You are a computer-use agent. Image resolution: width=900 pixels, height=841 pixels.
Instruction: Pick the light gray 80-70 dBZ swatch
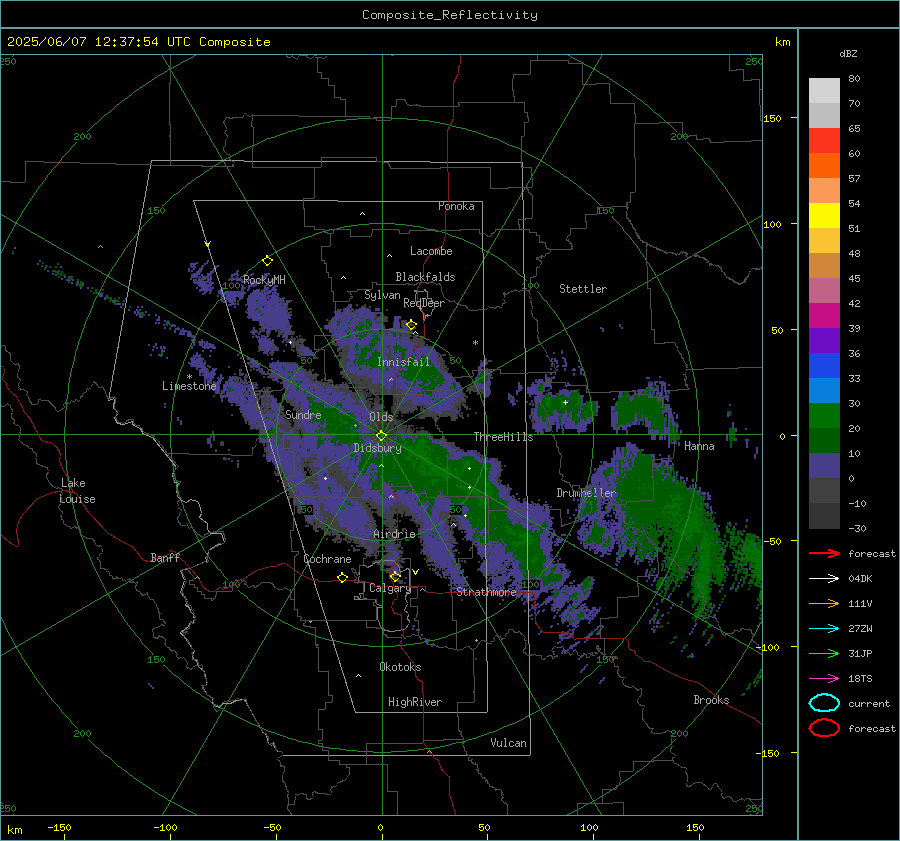824,91
